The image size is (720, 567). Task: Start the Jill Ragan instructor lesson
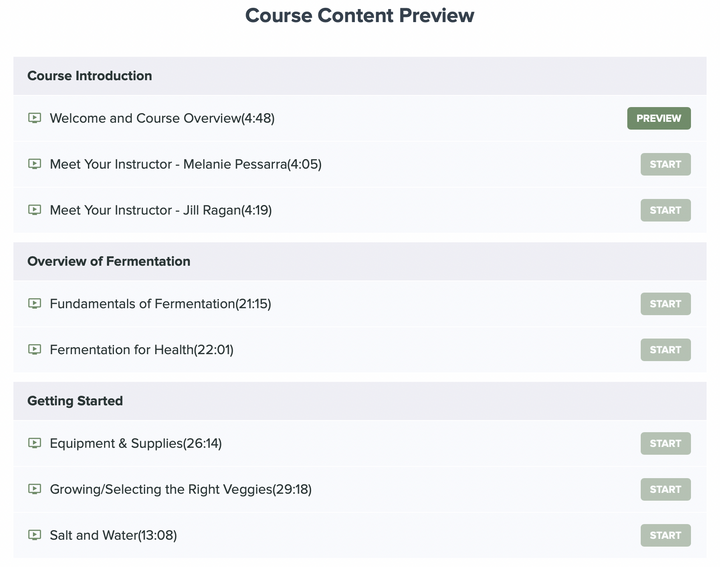(665, 210)
